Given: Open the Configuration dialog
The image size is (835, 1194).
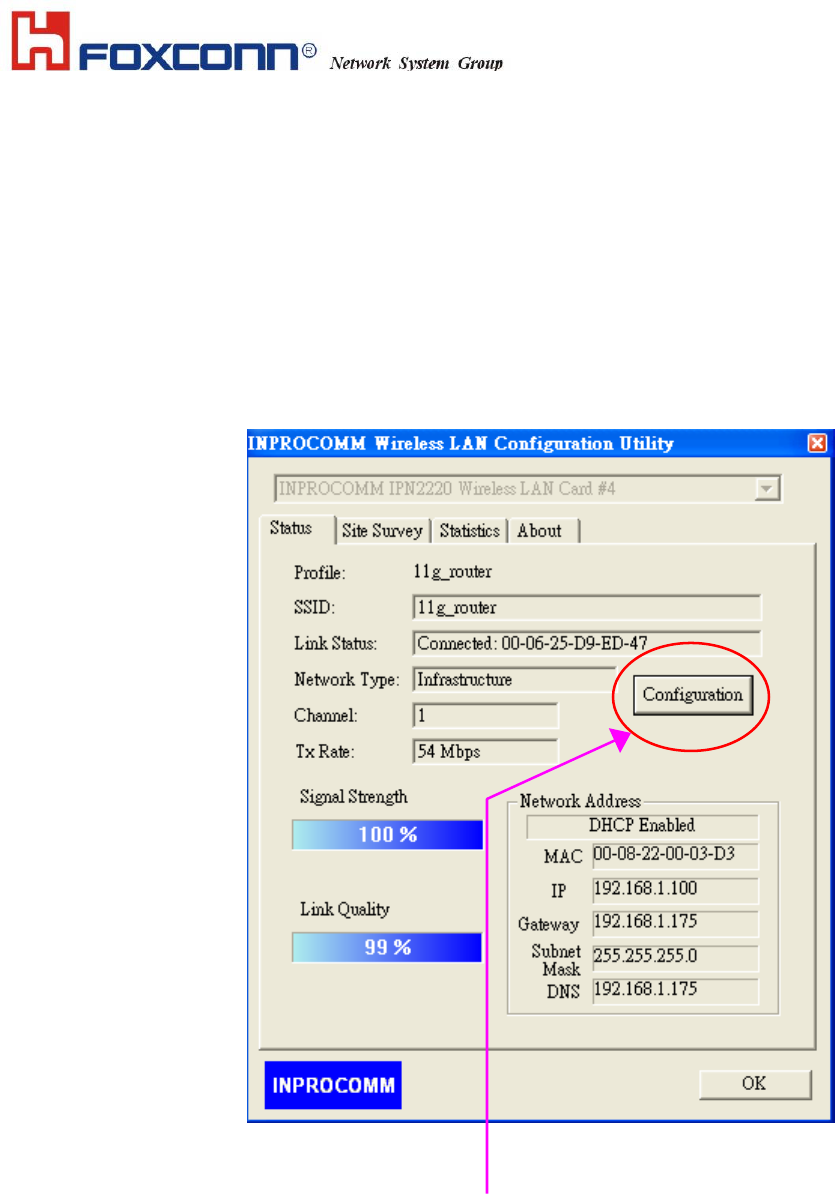Looking at the screenshot, I should (x=693, y=694).
